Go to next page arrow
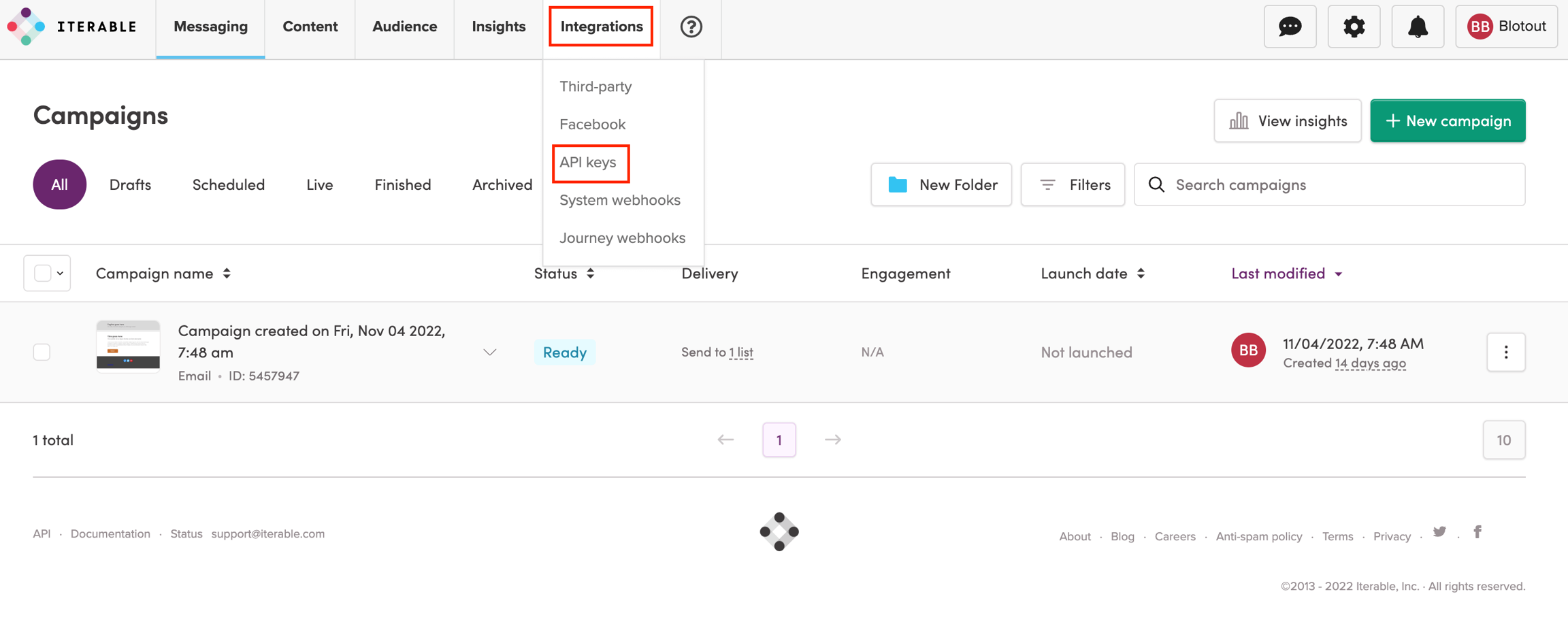This screenshot has height=641, width=1568. (832, 440)
